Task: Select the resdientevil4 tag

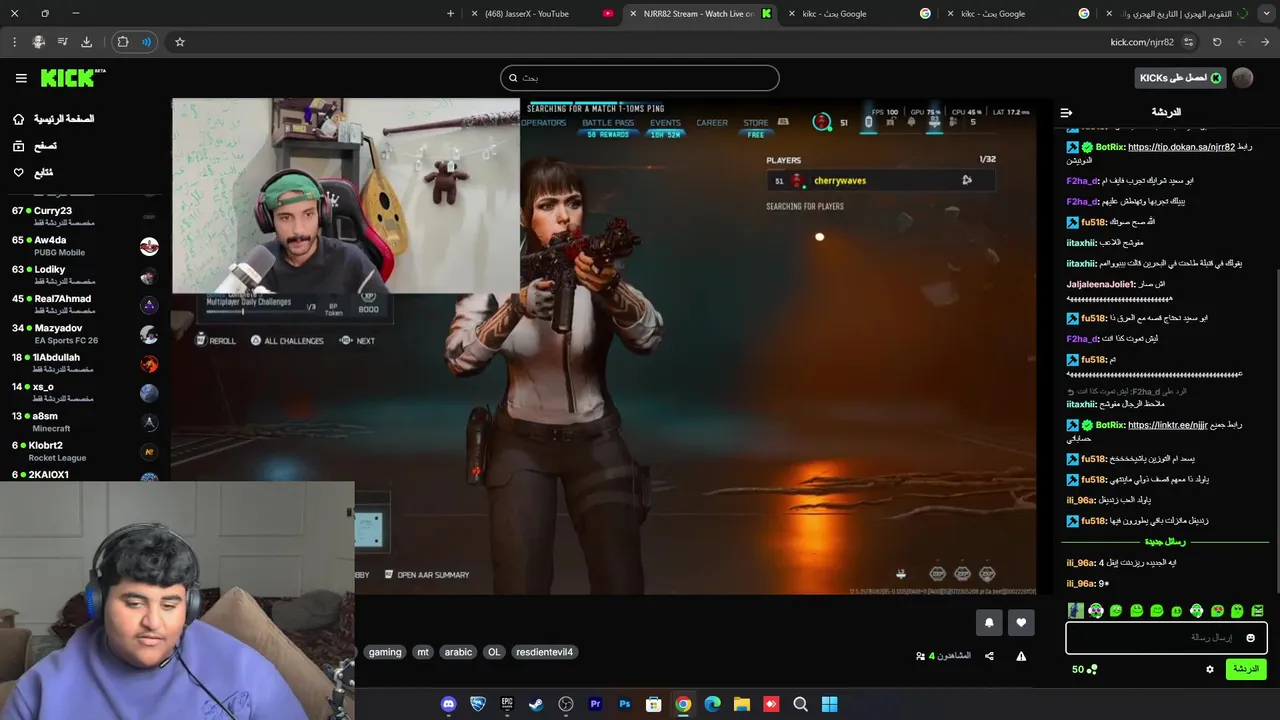Action: pos(545,652)
